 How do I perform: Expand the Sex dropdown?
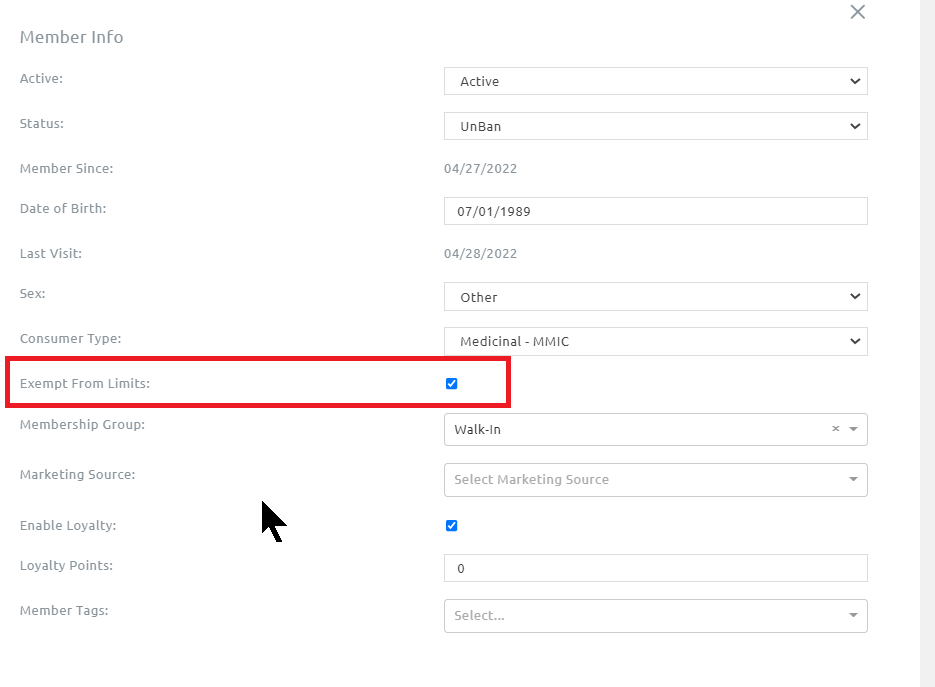tap(655, 297)
